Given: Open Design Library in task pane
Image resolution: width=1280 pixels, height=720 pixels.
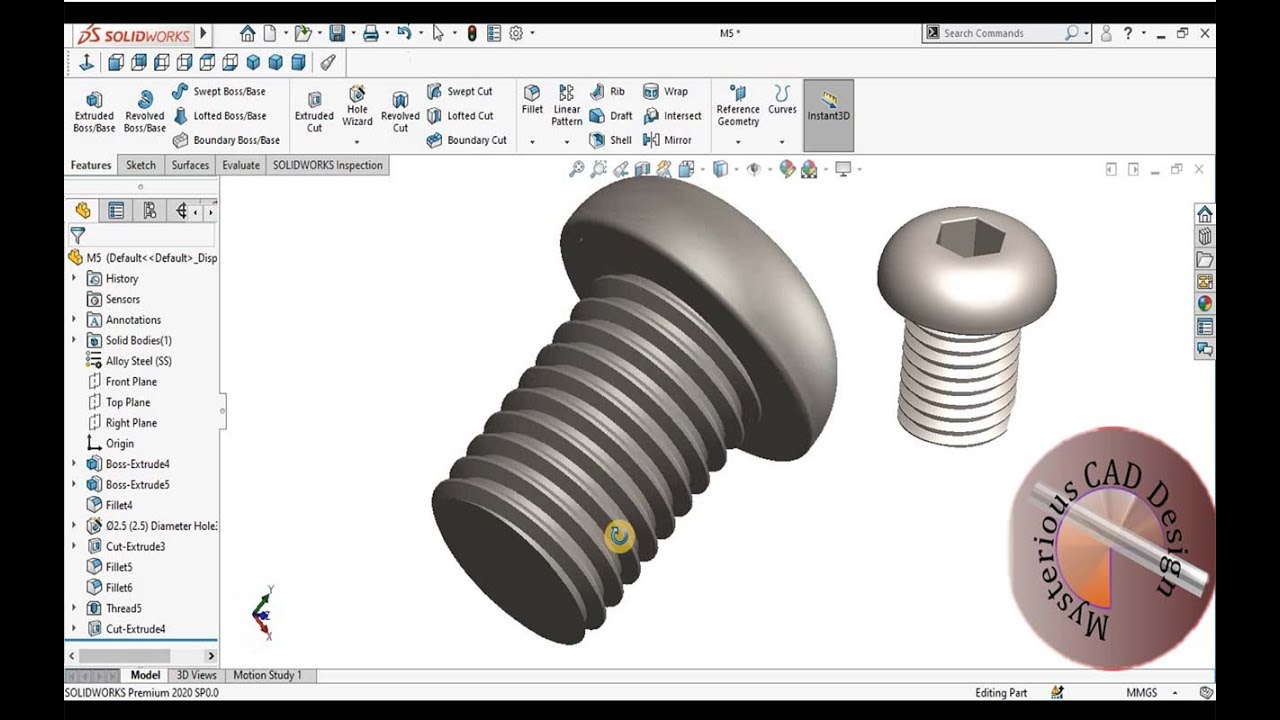Looking at the screenshot, I should [x=1205, y=237].
